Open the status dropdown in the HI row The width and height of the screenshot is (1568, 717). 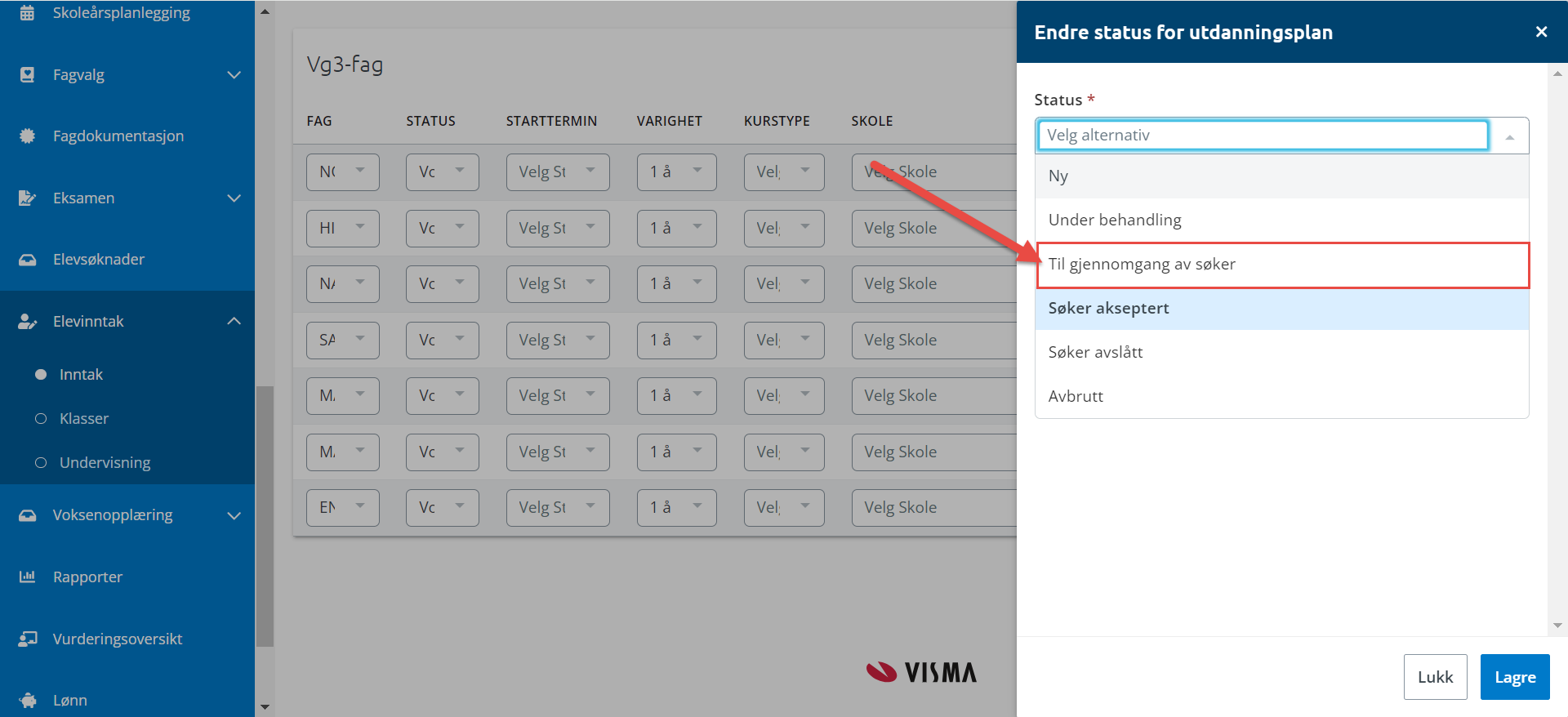pos(443,229)
